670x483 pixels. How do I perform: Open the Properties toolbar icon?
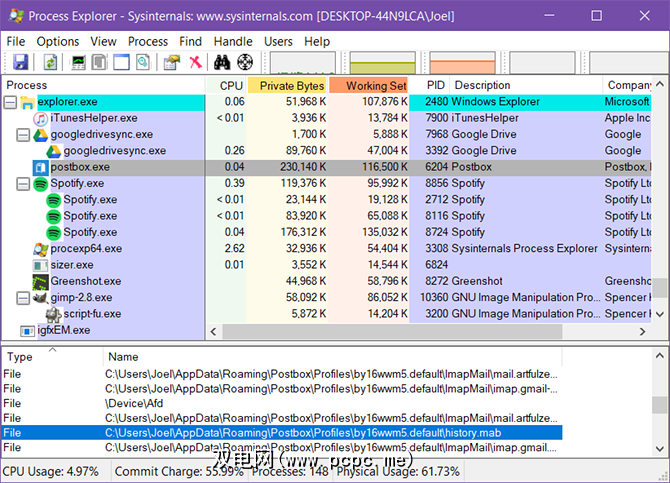[x=172, y=62]
